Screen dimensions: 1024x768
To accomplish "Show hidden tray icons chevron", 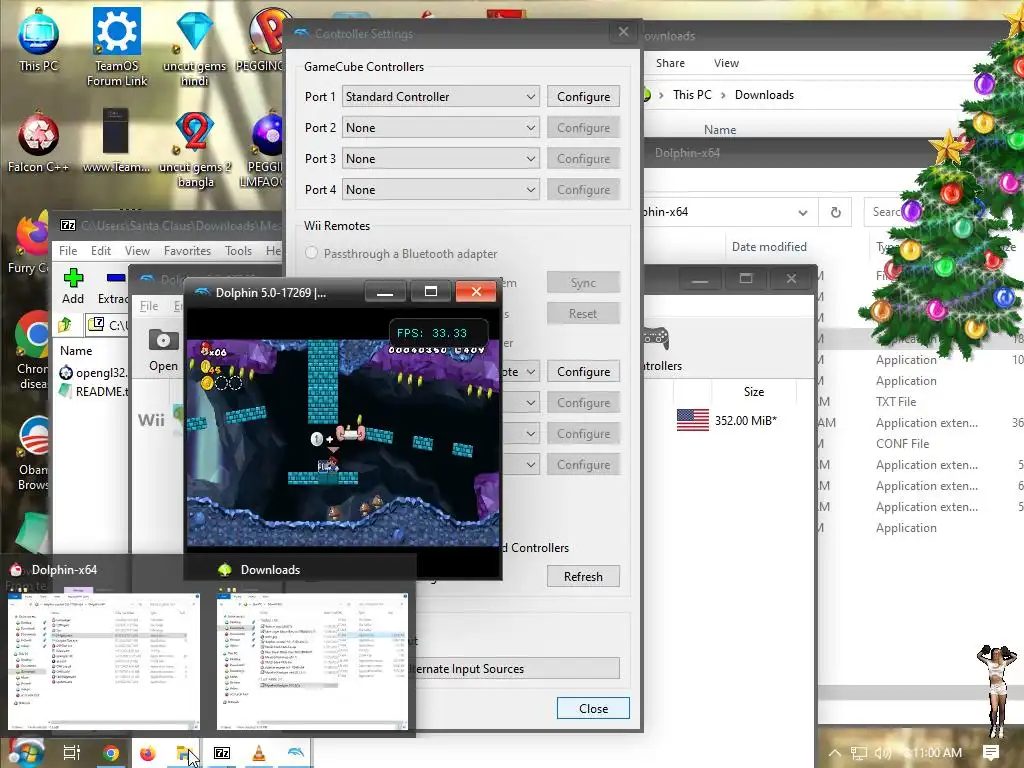I will point(835,753).
